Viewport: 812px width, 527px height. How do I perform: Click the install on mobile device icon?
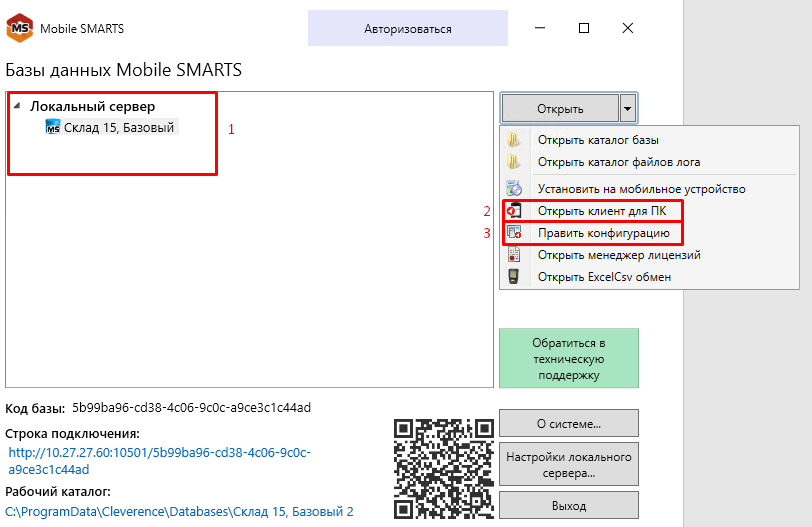click(x=514, y=188)
